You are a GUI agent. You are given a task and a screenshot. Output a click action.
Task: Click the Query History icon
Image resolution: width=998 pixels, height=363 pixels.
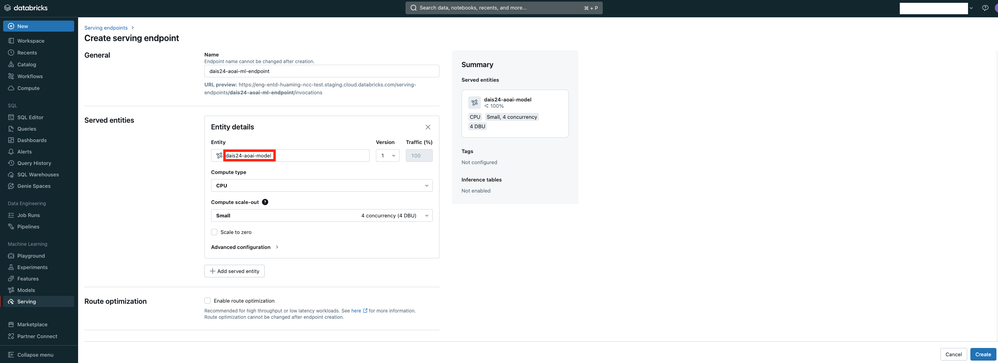[x=11, y=163]
